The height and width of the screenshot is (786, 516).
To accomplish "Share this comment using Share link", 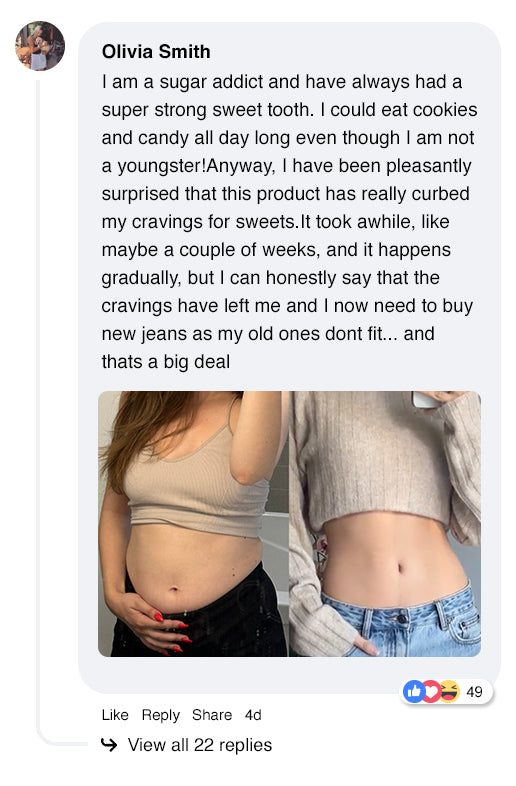I will pyautogui.click(x=212, y=715).
